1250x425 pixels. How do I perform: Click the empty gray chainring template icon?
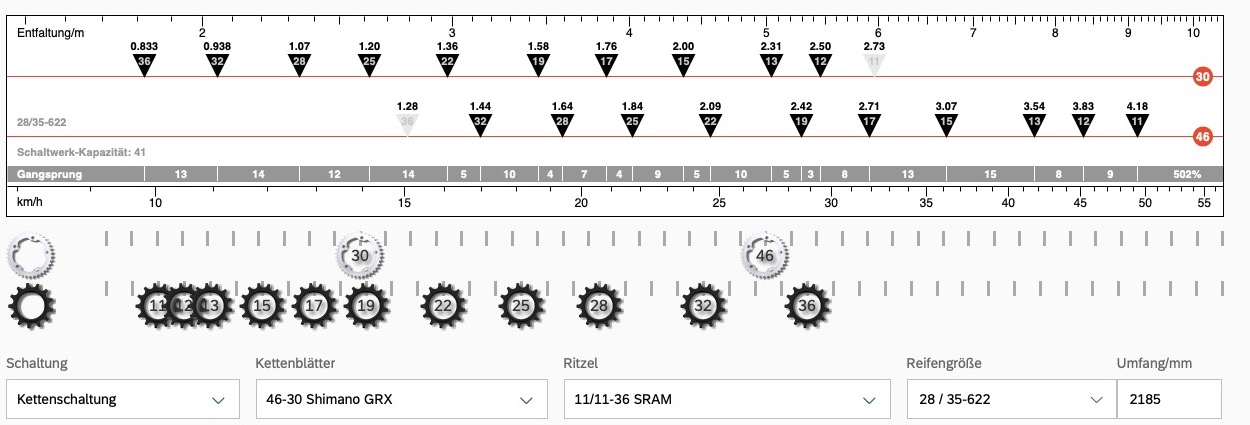point(30,255)
